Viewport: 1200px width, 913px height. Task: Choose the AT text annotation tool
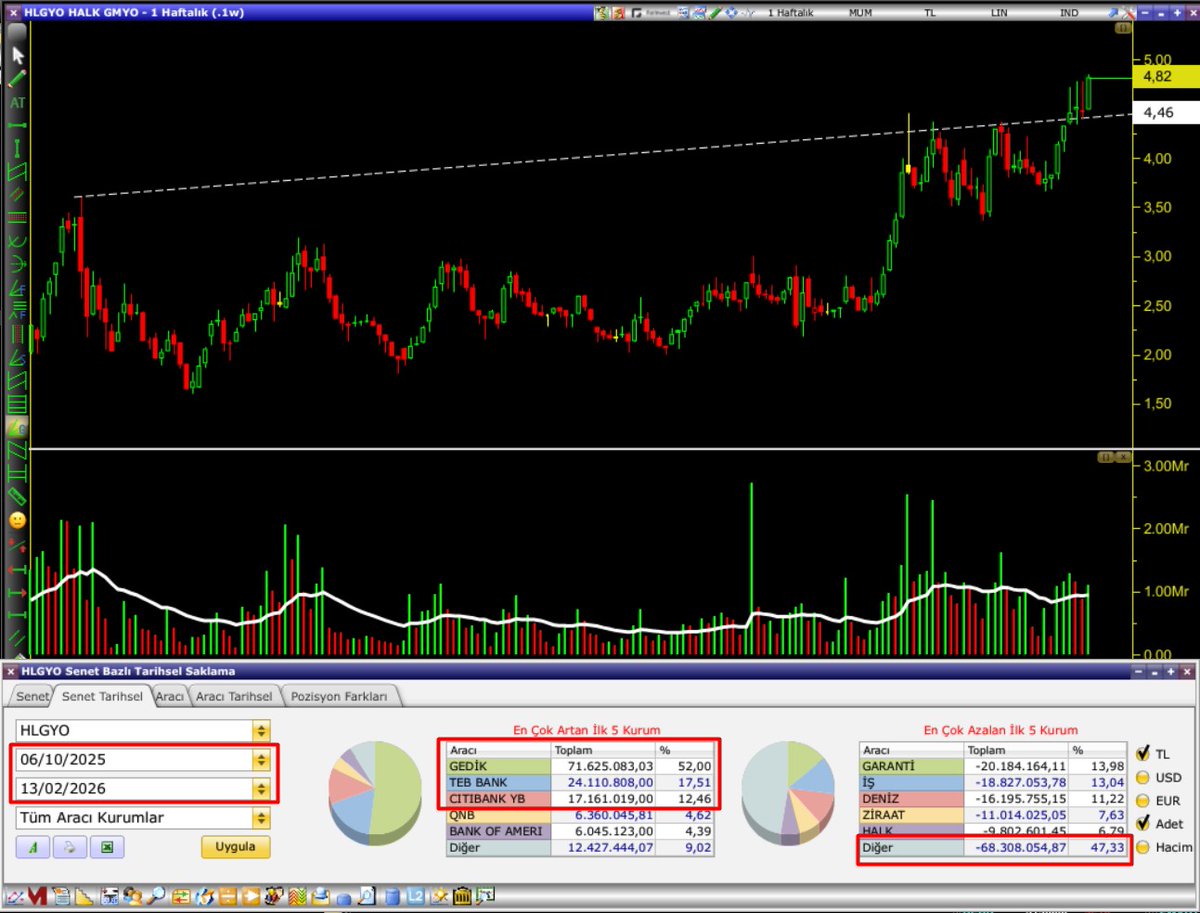[17, 102]
